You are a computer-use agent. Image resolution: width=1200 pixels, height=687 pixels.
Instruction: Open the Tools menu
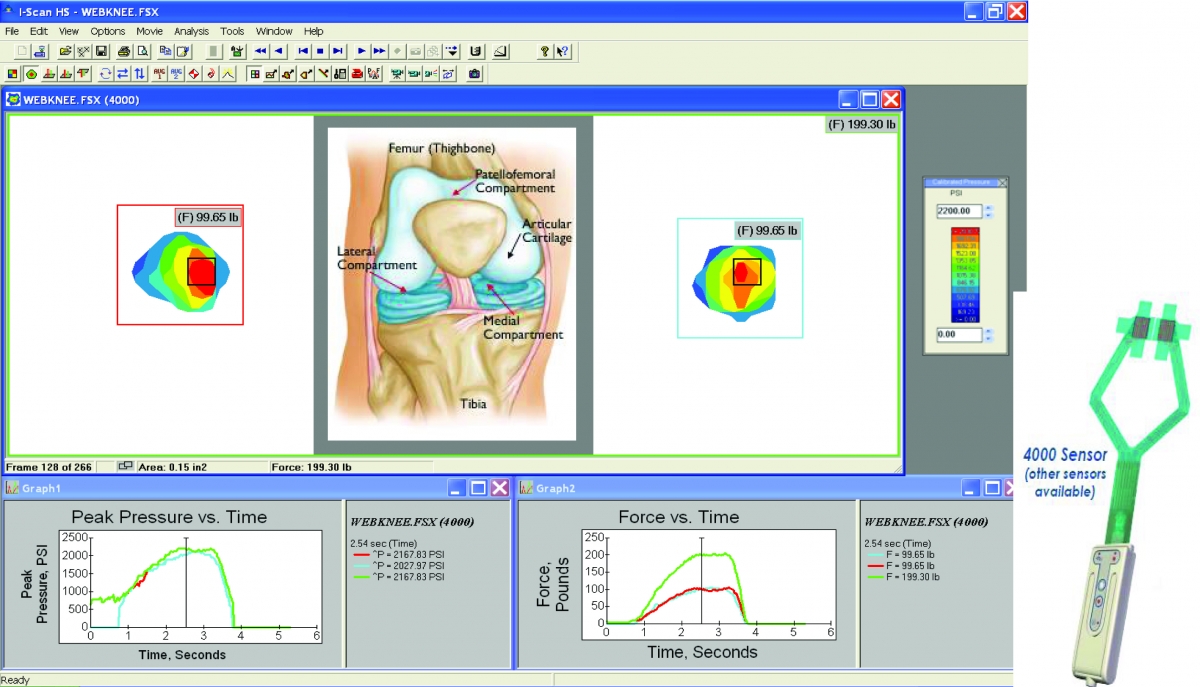[232, 31]
